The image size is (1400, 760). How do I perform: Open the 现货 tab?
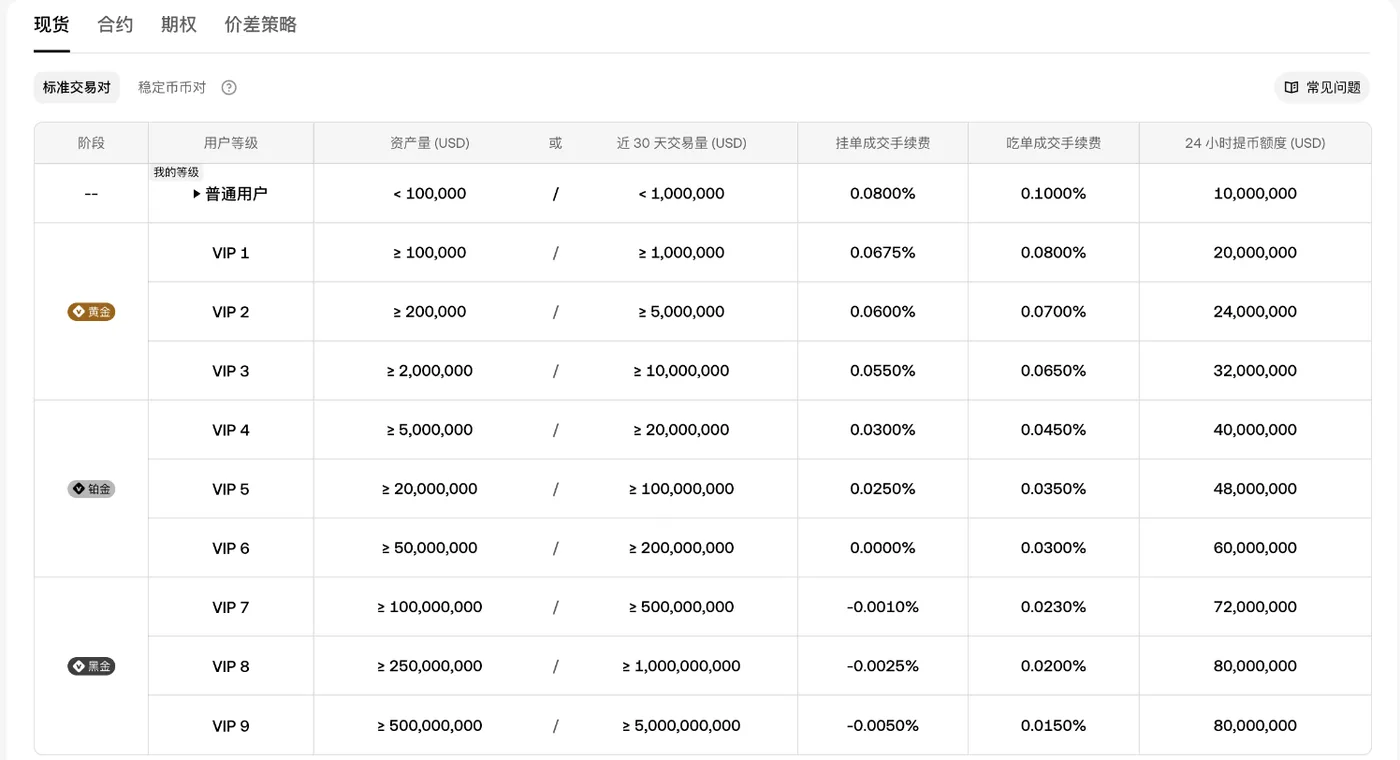[x=52, y=25]
